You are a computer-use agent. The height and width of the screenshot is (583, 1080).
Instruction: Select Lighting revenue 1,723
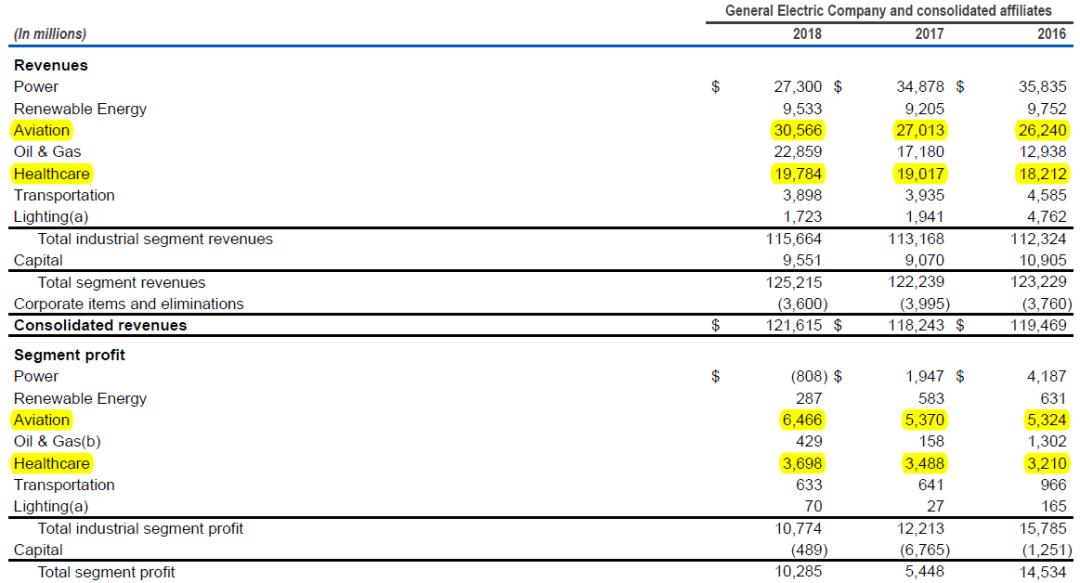click(x=802, y=216)
